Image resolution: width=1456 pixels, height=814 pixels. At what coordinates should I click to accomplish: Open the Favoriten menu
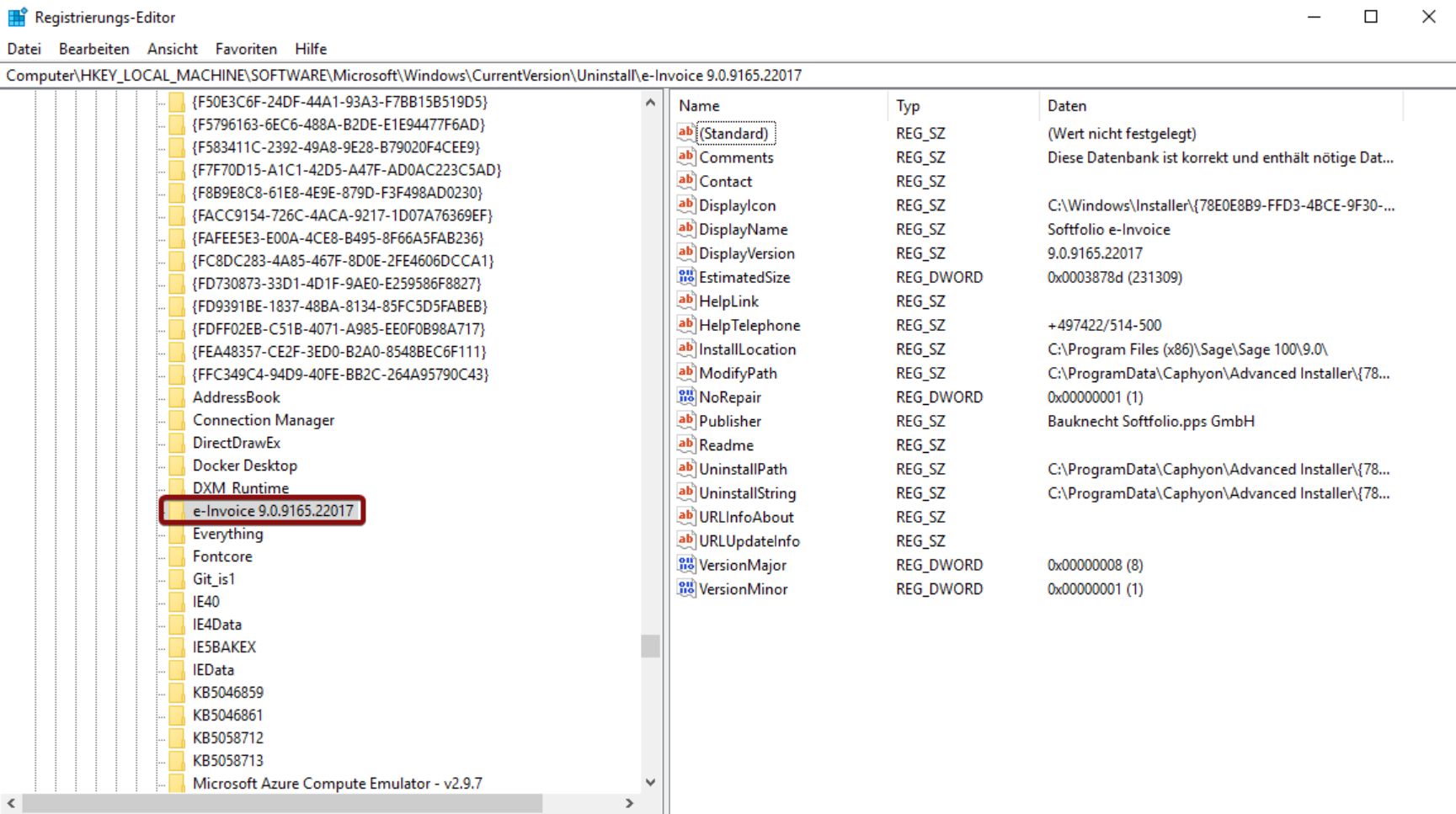click(246, 49)
